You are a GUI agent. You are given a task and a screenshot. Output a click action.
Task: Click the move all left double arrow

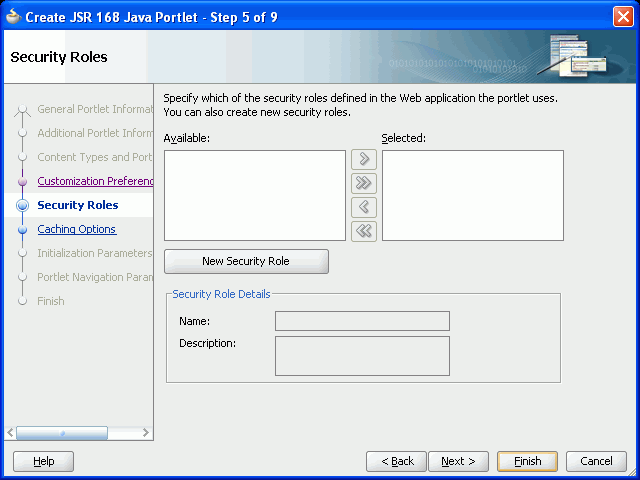tap(364, 232)
